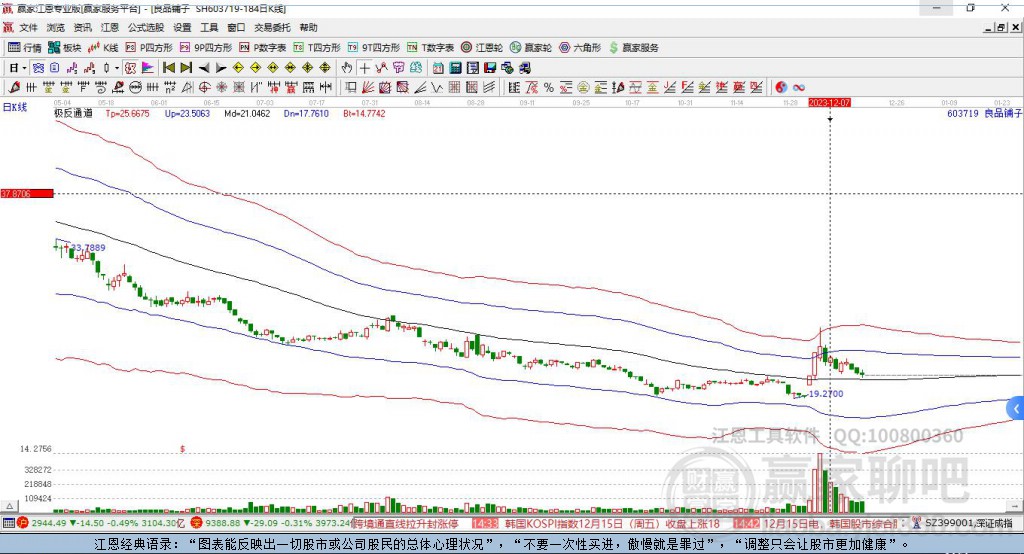Click the floppy disk save icon
1024x554 pixels.
[490, 68]
